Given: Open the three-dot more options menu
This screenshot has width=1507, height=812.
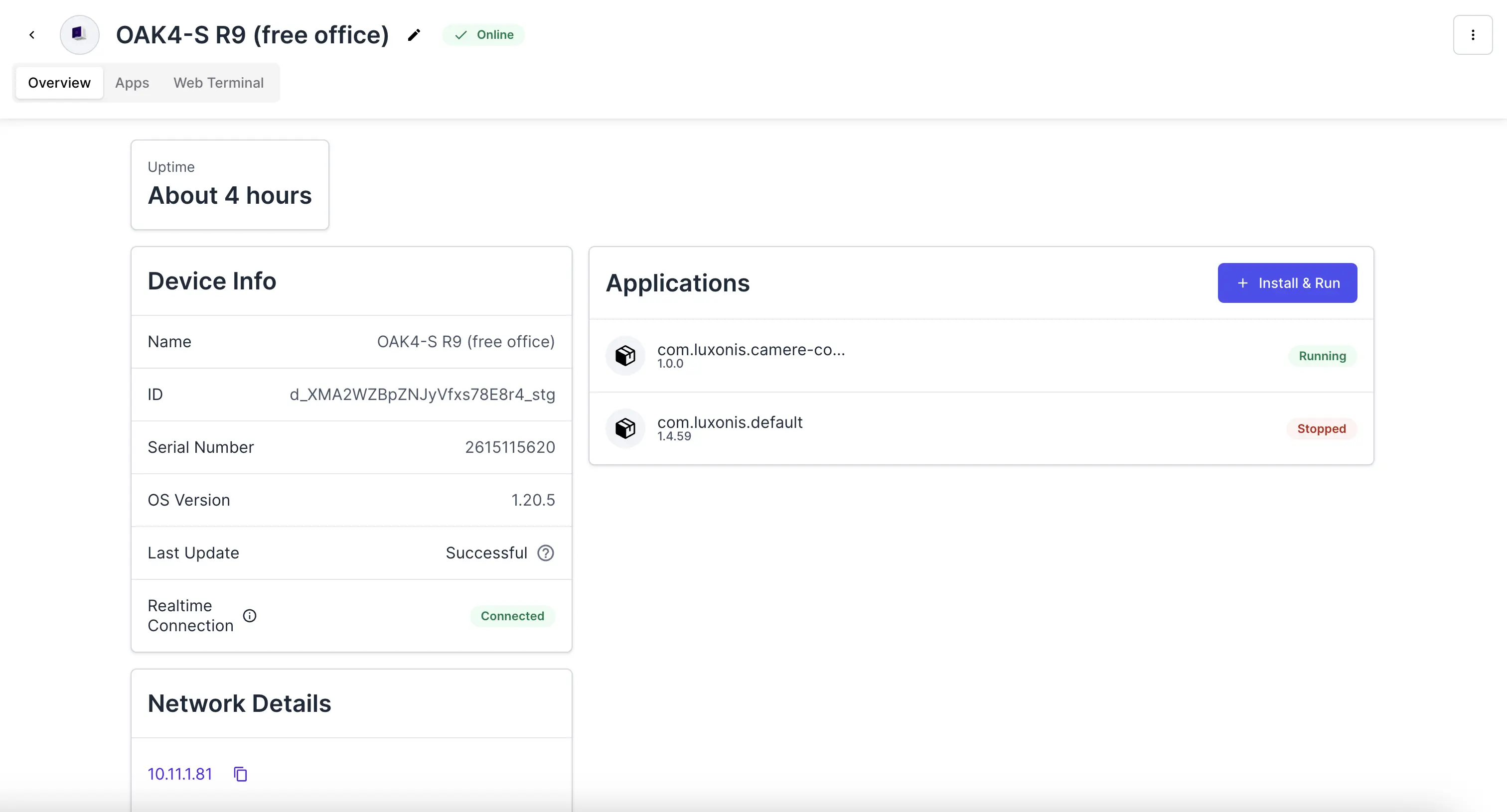Looking at the screenshot, I should (x=1473, y=35).
